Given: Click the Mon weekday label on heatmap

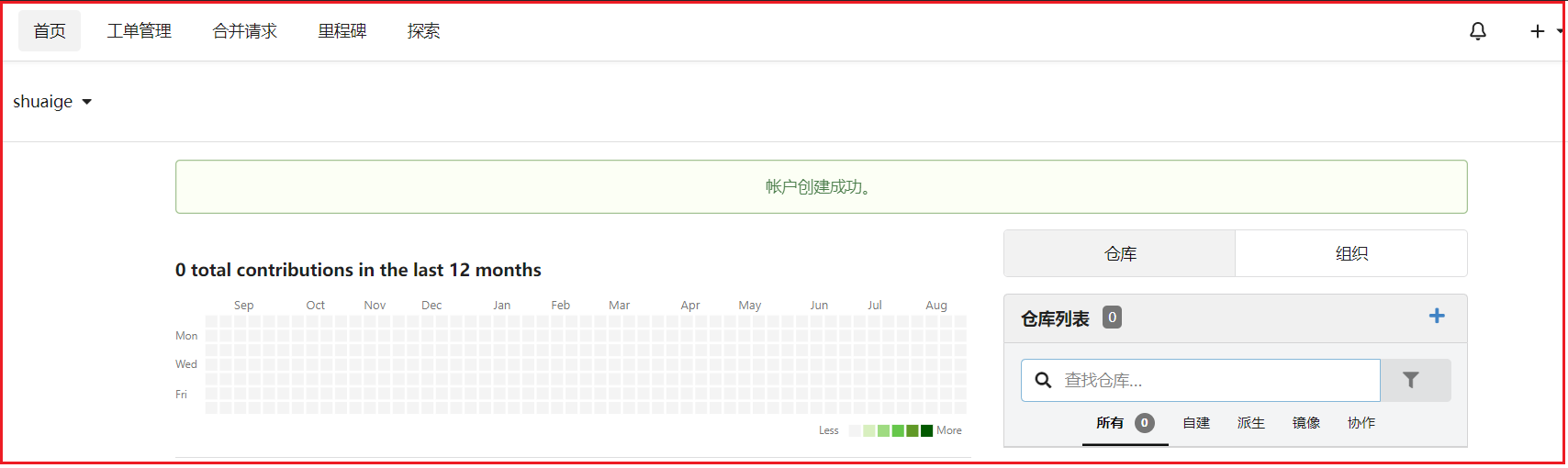Looking at the screenshot, I should click(x=186, y=336).
